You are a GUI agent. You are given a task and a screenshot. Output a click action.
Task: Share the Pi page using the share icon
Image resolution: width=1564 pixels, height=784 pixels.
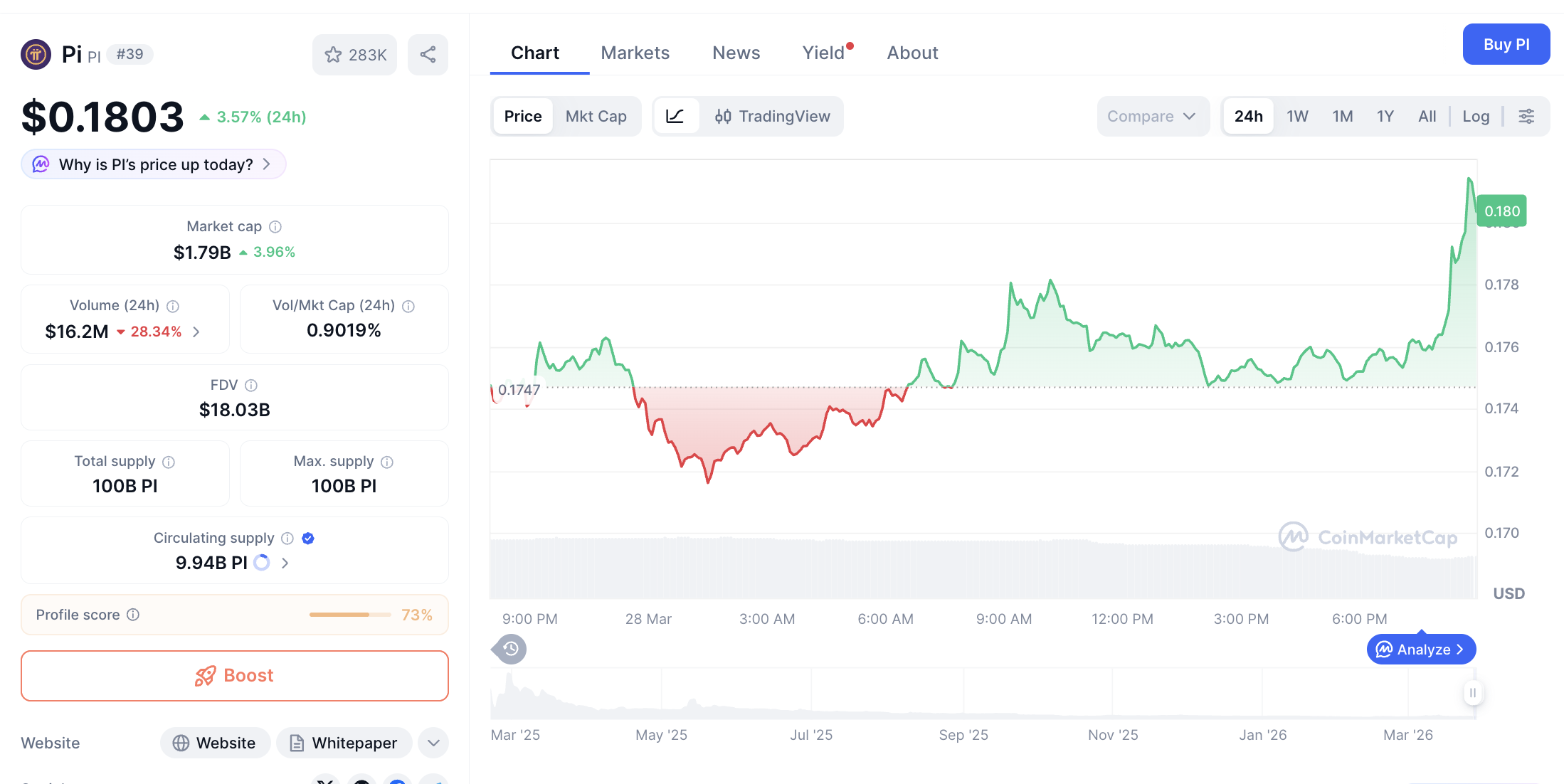[428, 54]
